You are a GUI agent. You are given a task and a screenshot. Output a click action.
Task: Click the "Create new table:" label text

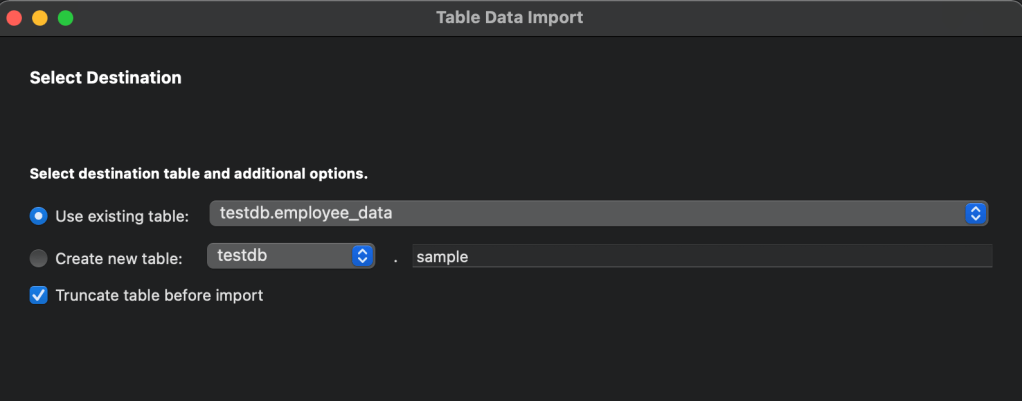[118, 258]
